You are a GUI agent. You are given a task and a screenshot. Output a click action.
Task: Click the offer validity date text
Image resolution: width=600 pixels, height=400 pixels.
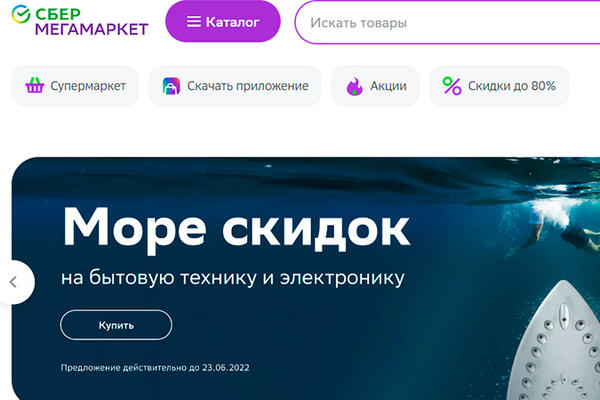tap(155, 367)
